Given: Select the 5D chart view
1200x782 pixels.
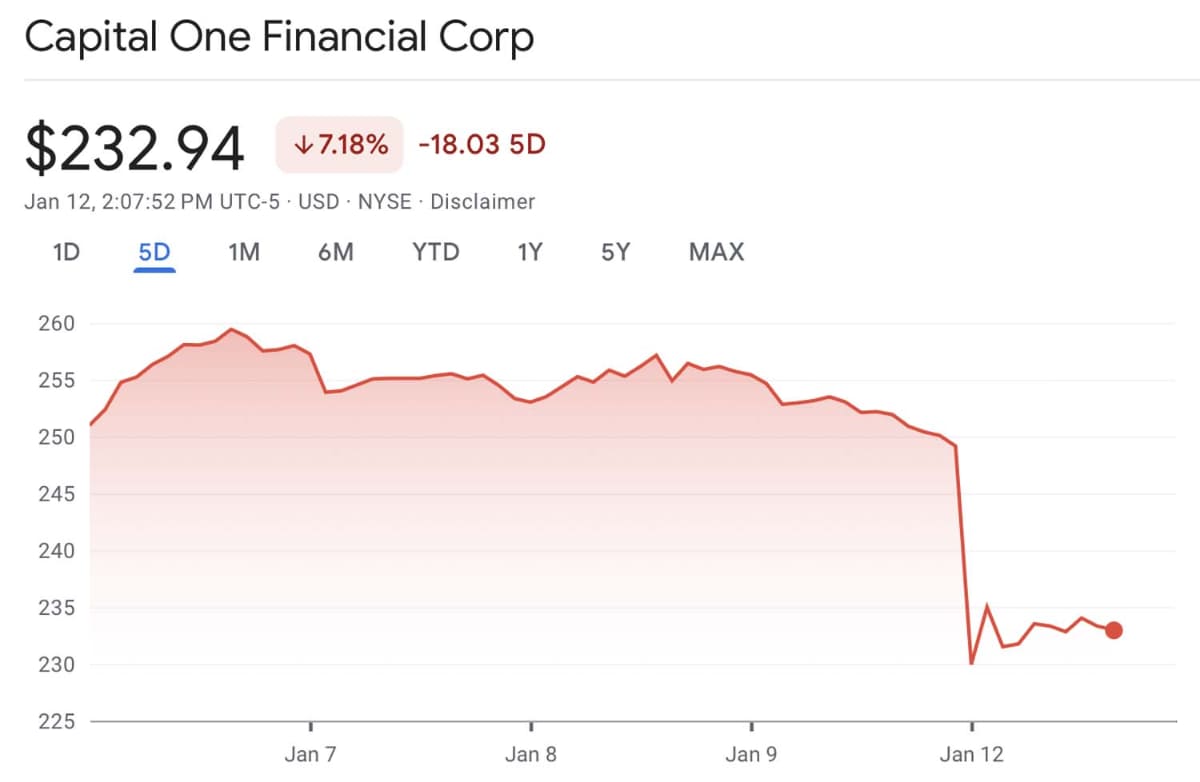Looking at the screenshot, I should 152,252.
